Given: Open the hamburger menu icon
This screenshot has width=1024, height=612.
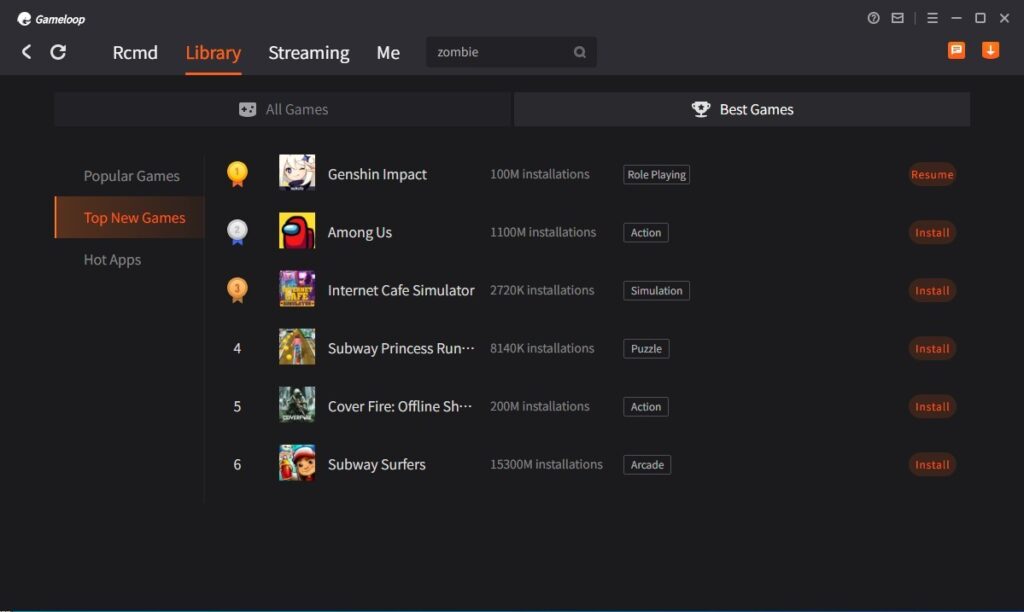Looking at the screenshot, I should [932, 17].
